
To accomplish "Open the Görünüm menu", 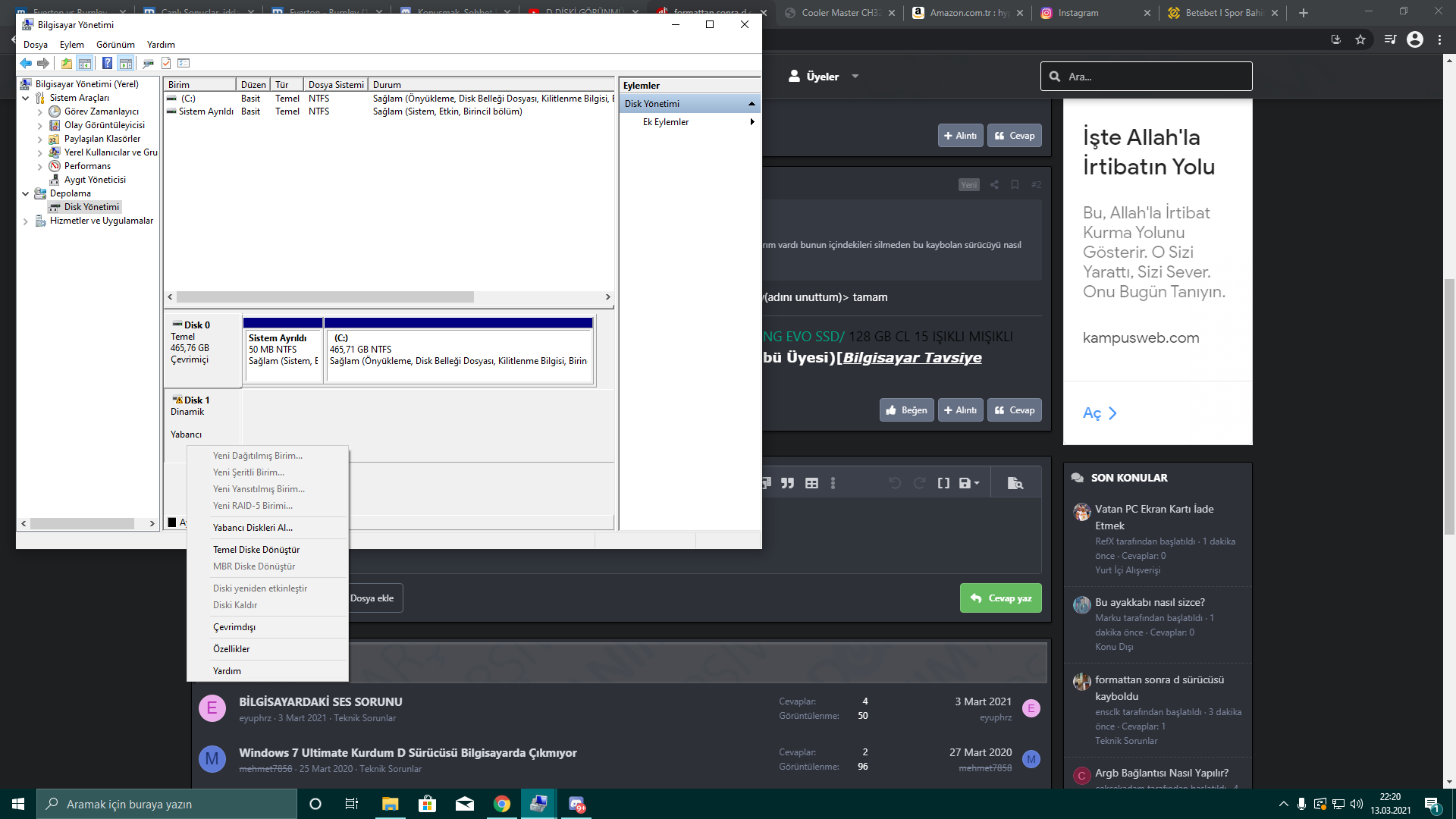I will 115,45.
